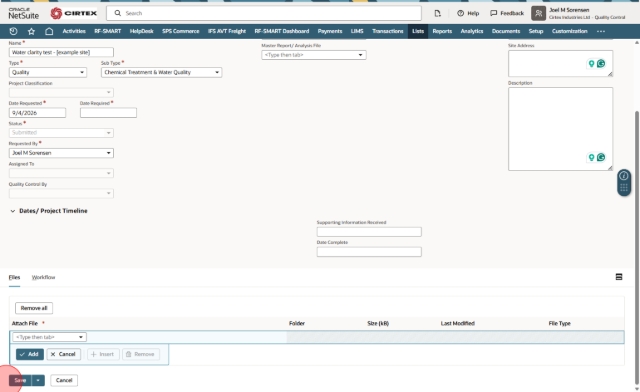Open the RF-SMART Dashboard menu

click(x=282, y=31)
